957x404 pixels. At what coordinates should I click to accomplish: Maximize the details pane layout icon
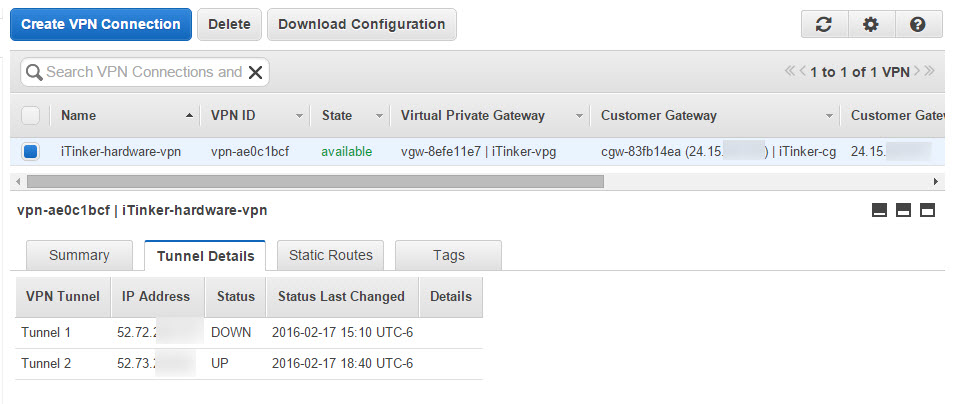(927, 210)
